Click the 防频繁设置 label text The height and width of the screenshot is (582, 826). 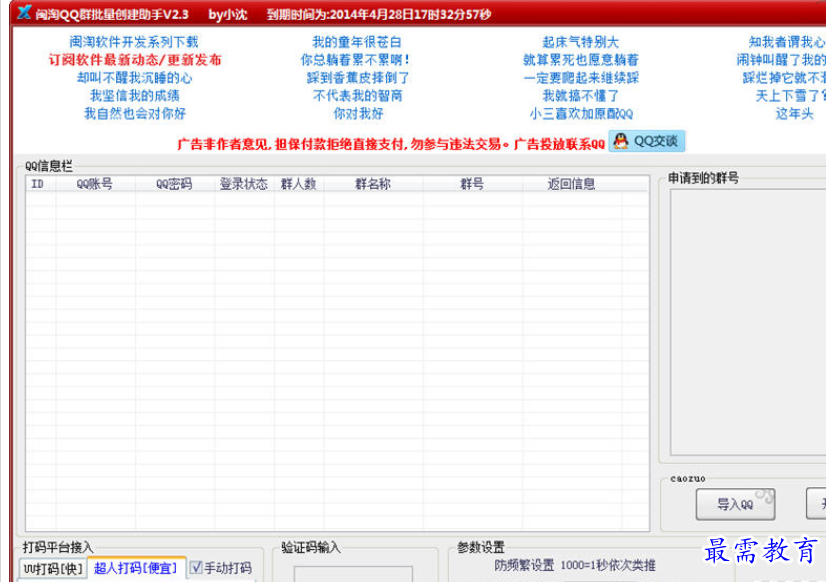524,565
